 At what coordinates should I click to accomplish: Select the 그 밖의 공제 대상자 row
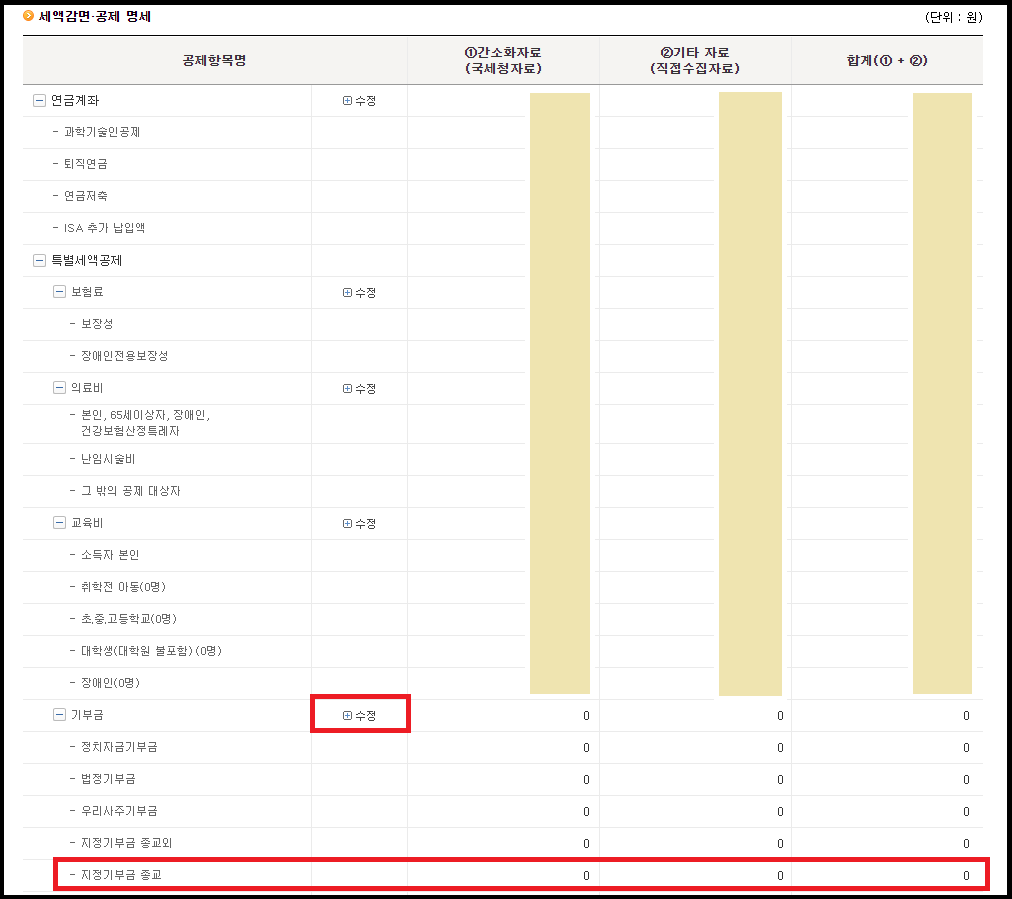click(130, 491)
